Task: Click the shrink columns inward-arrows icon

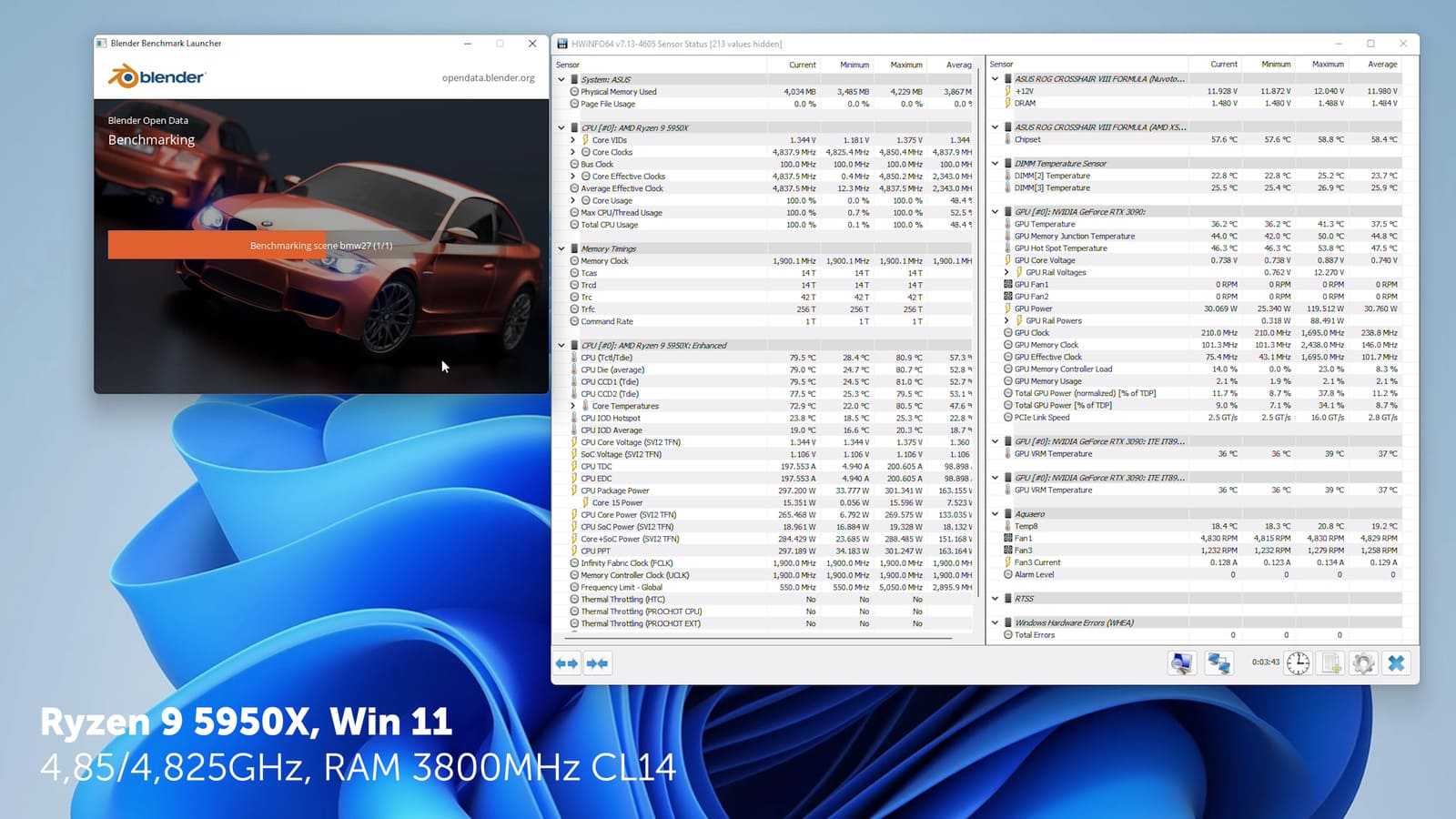Action: tap(597, 663)
